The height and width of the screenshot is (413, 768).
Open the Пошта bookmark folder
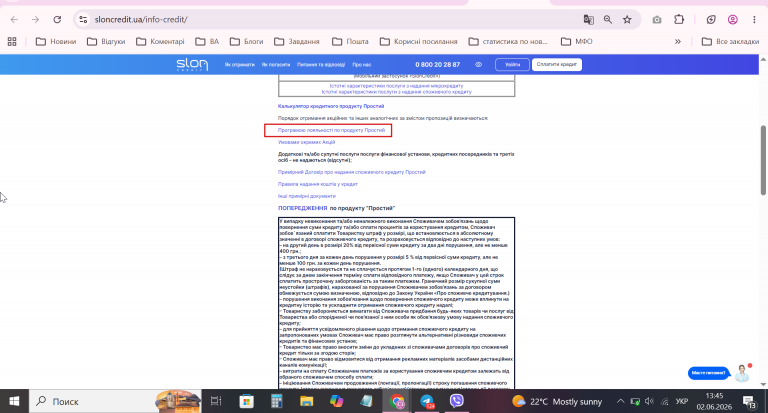pos(350,42)
